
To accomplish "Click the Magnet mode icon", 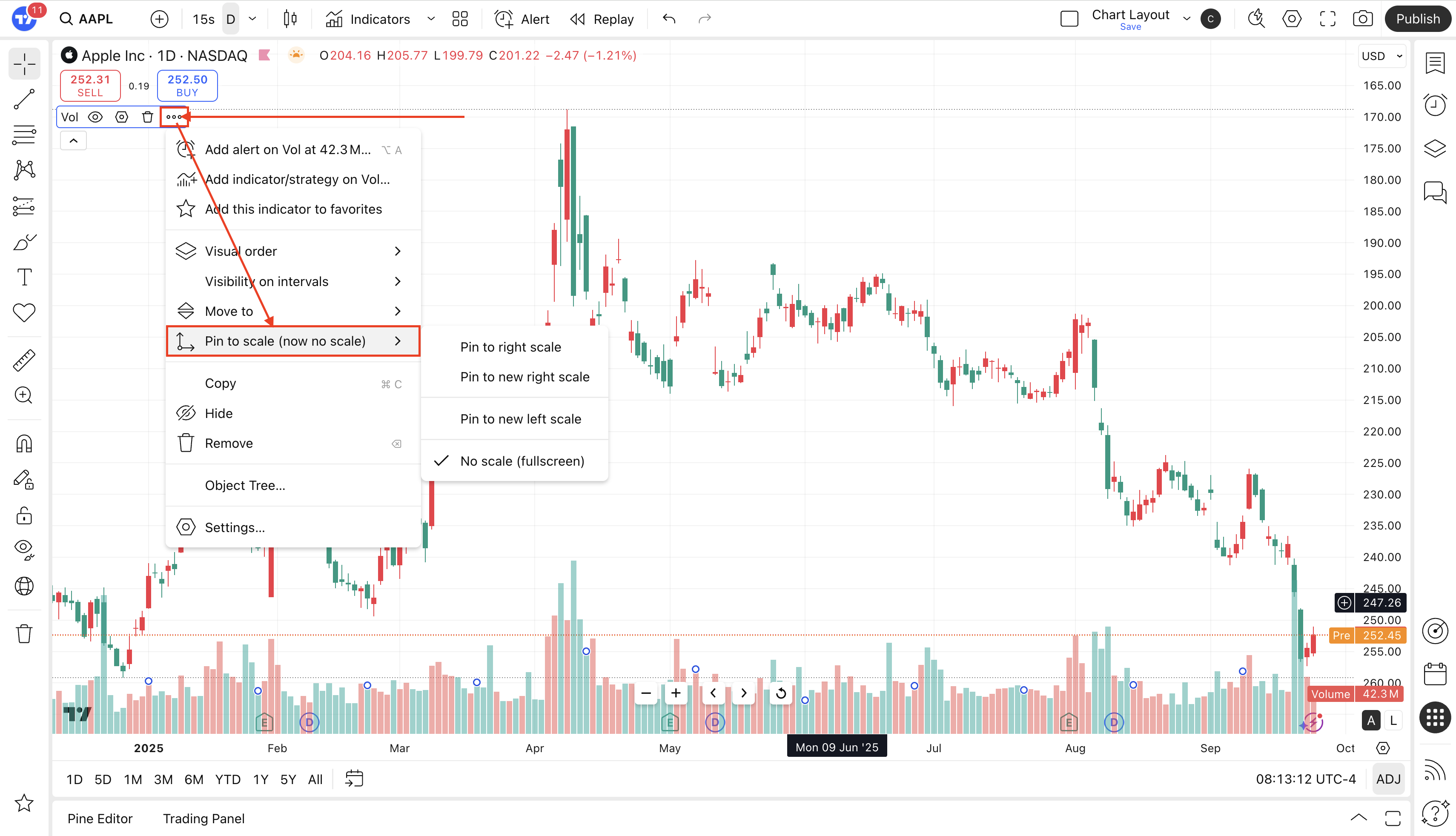I will (x=24, y=444).
